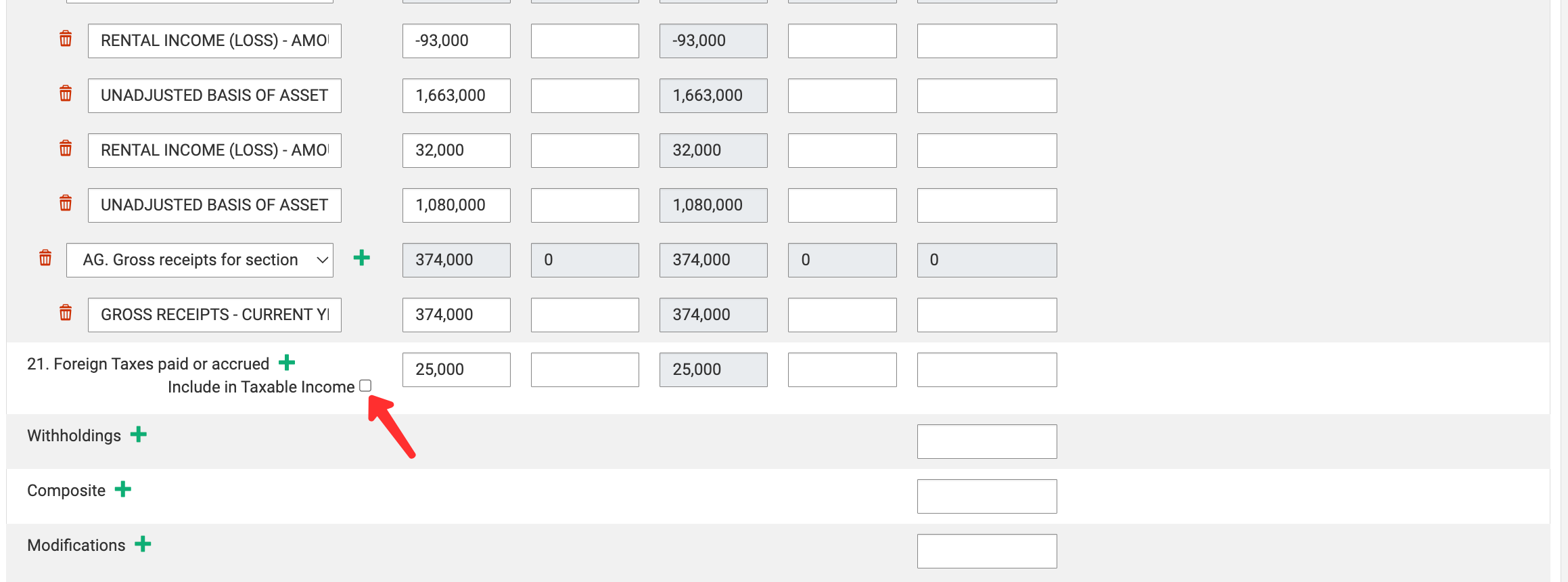
Task: Click the Withholdings amount field
Action: (986, 441)
